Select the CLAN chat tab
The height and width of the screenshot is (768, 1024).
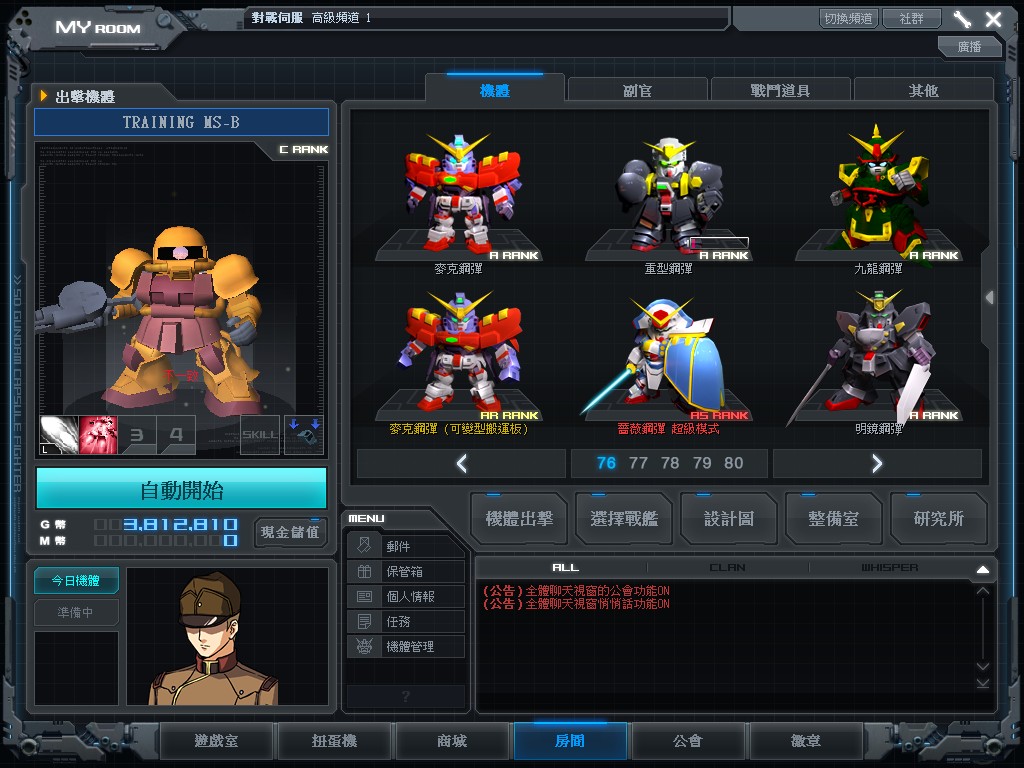click(x=728, y=568)
